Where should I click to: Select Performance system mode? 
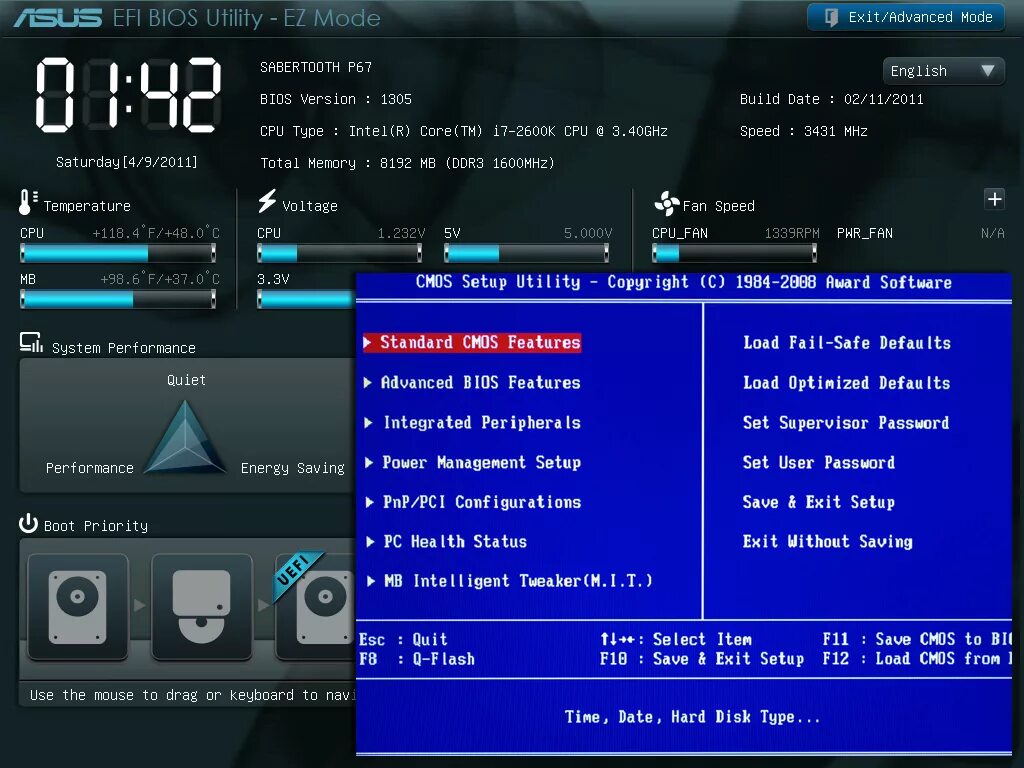click(x=89, y=468)
